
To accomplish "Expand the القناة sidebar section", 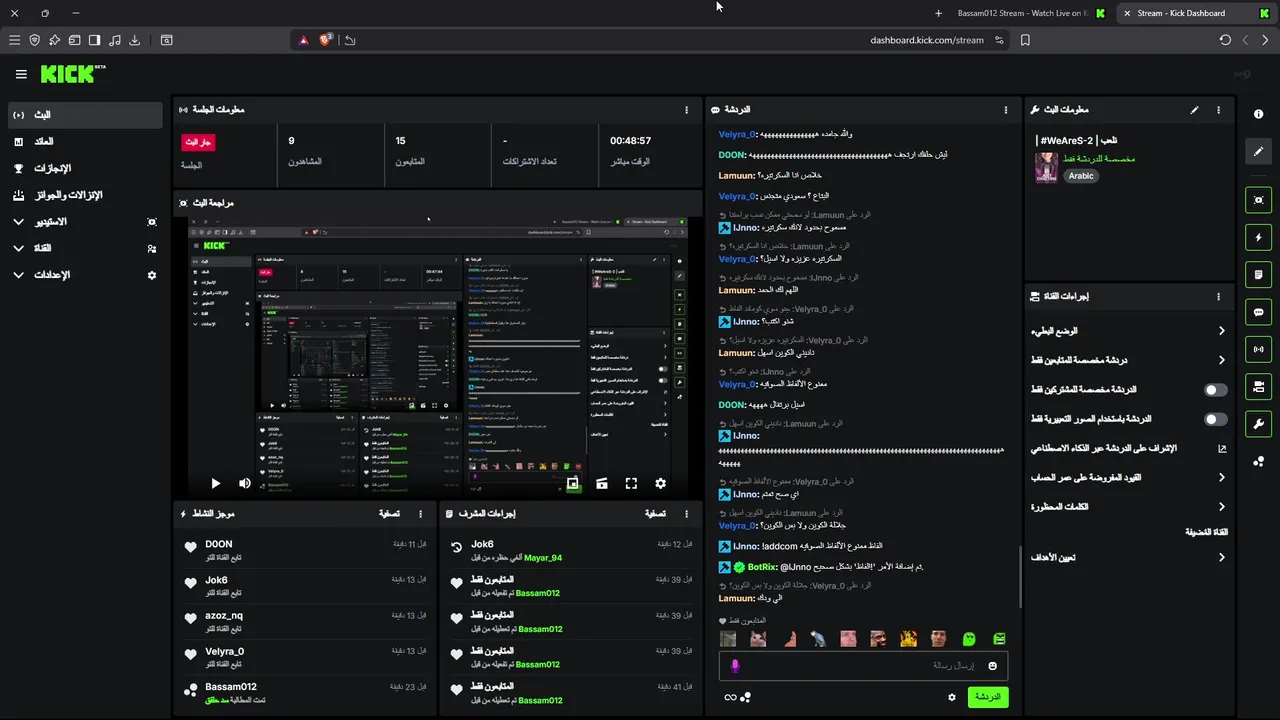I will 84,248.
